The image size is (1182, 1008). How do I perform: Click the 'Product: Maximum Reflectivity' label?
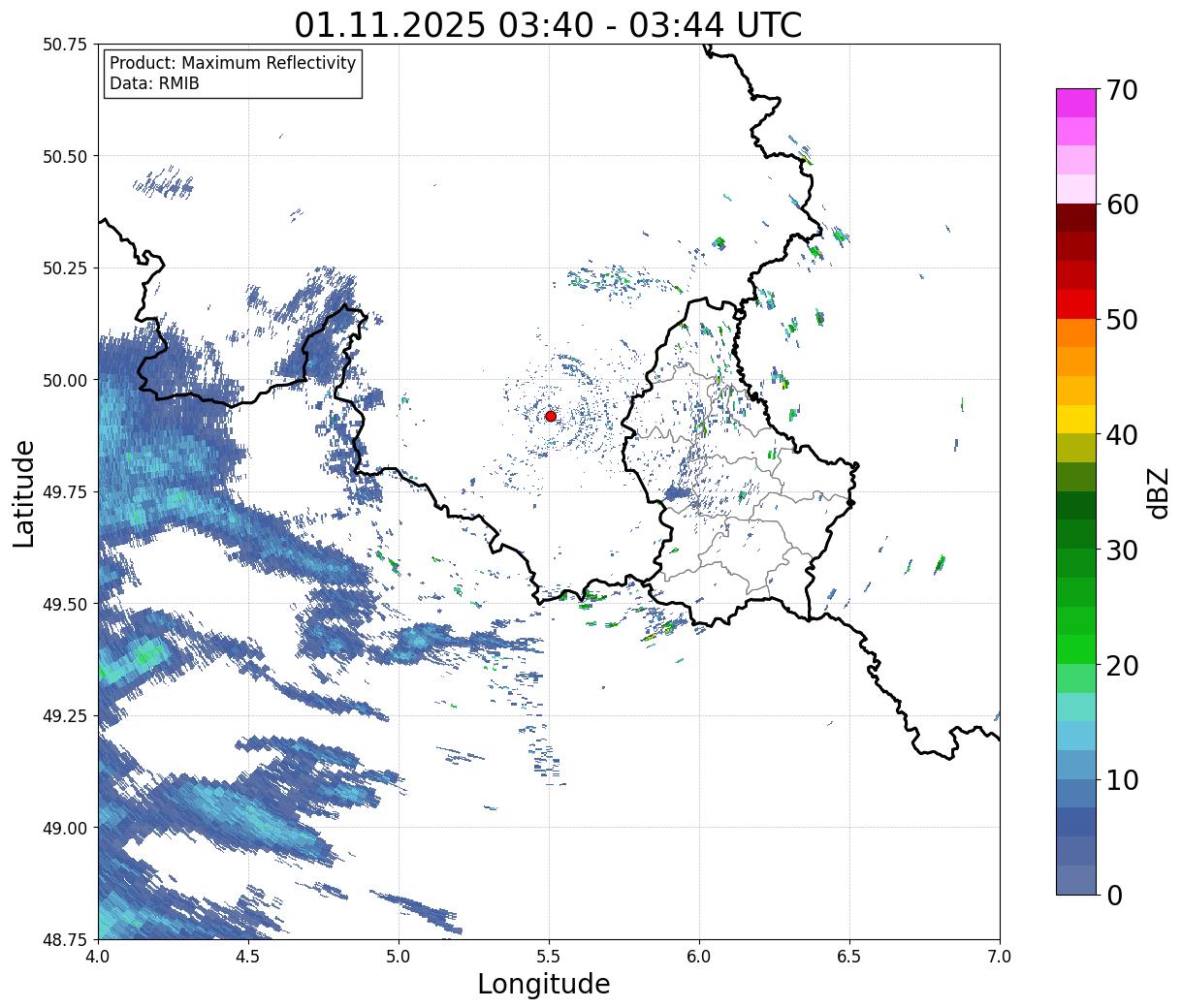233,63
